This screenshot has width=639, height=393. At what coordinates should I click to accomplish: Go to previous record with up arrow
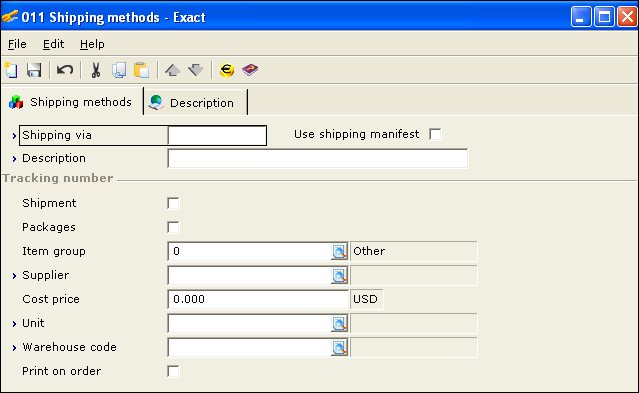point(172,70)
